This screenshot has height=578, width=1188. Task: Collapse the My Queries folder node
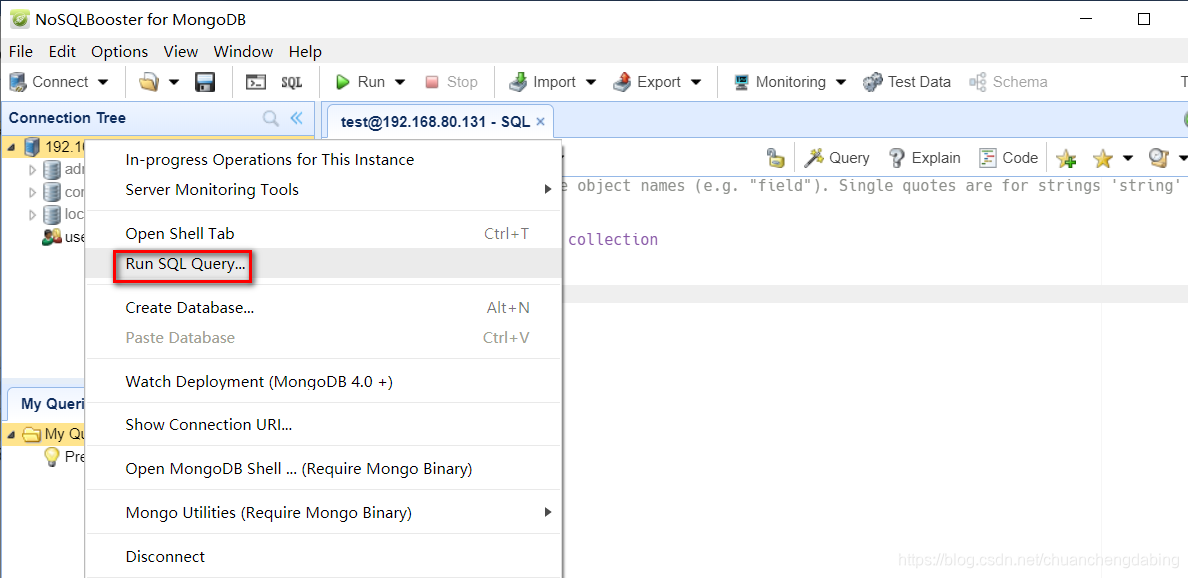pyautogui.click(x=11, y=434)
